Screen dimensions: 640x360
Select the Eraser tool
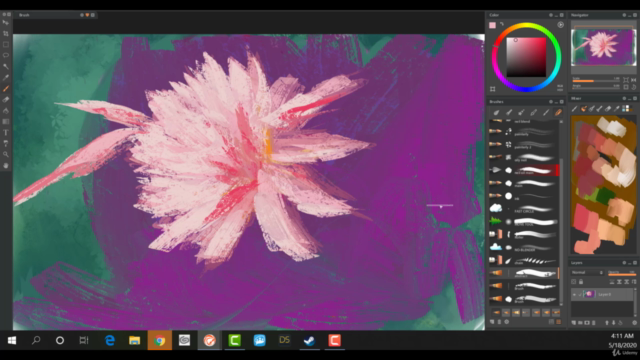click(6, 99)
